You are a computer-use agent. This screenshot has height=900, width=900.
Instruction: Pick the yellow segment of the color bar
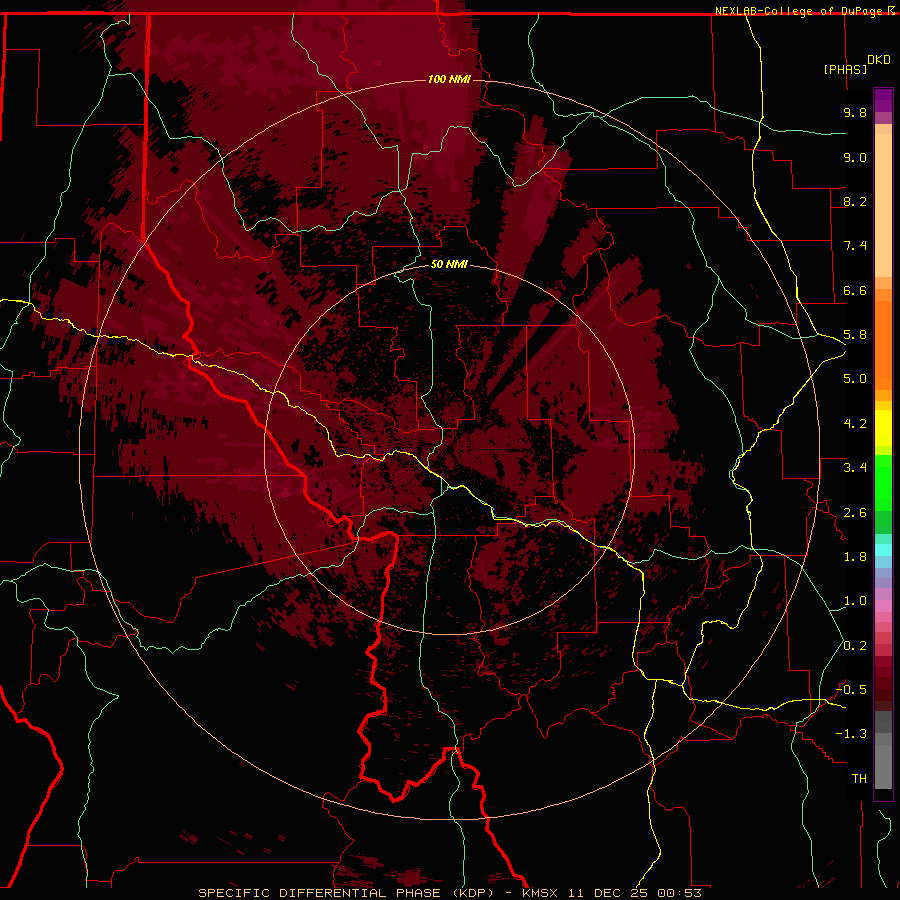(883, 428)
